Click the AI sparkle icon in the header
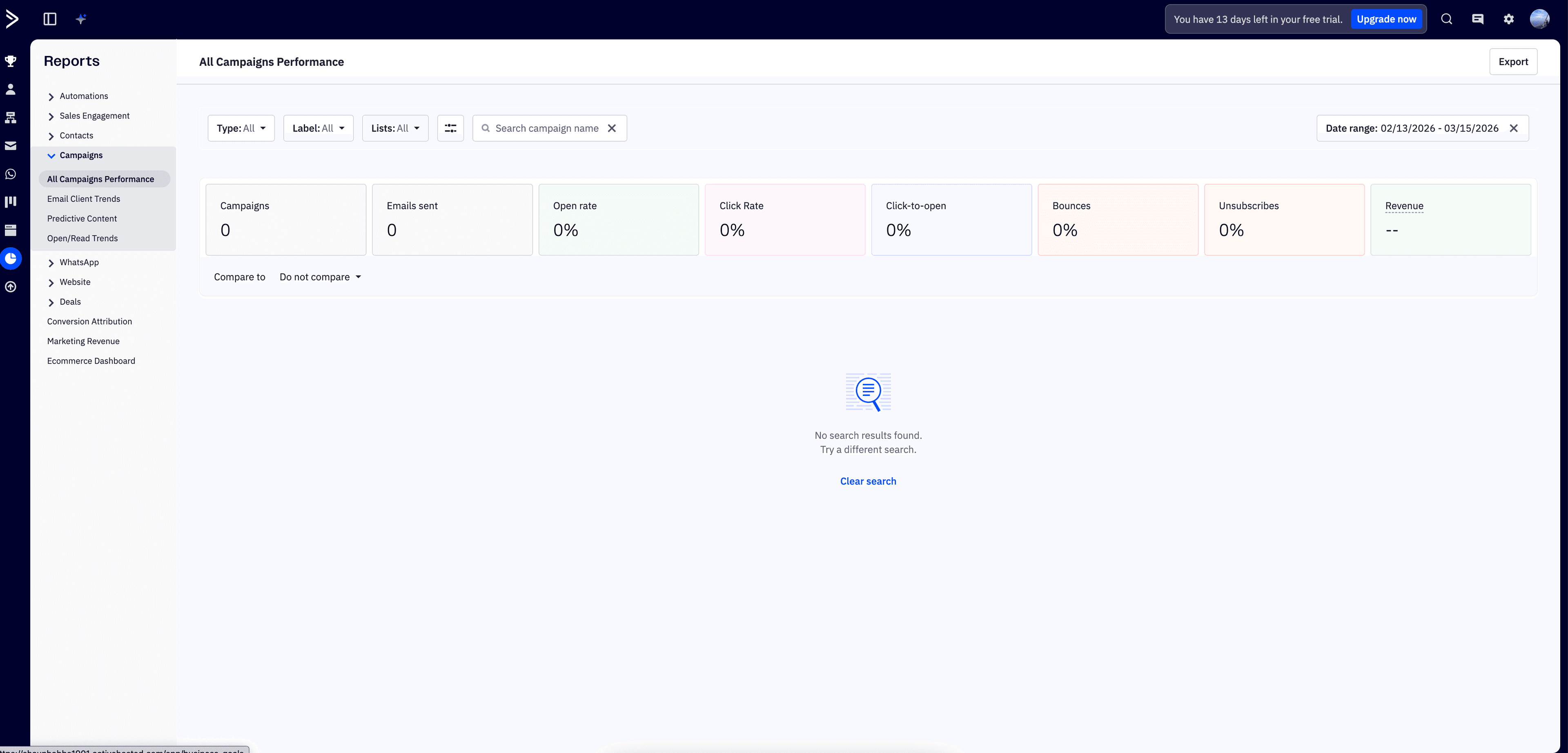This screenshot has width=1568, height=753. (80, 19)
